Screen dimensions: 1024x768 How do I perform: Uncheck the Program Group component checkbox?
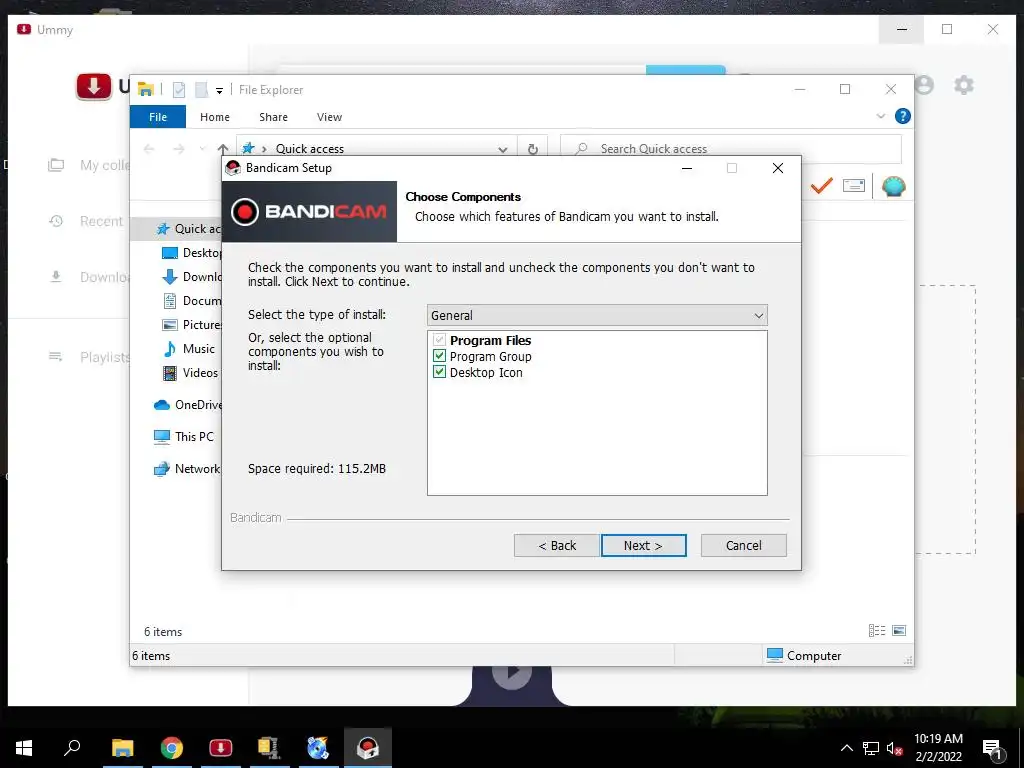coord(440,357)
